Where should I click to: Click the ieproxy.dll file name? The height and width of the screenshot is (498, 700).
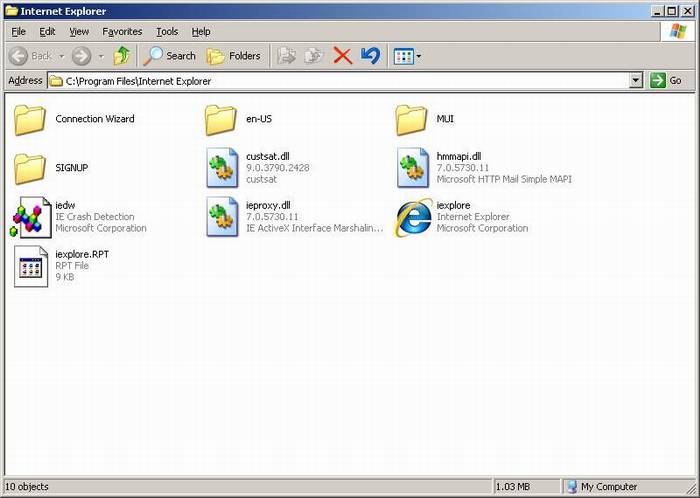pyautogui.click(x=268, y=205)
